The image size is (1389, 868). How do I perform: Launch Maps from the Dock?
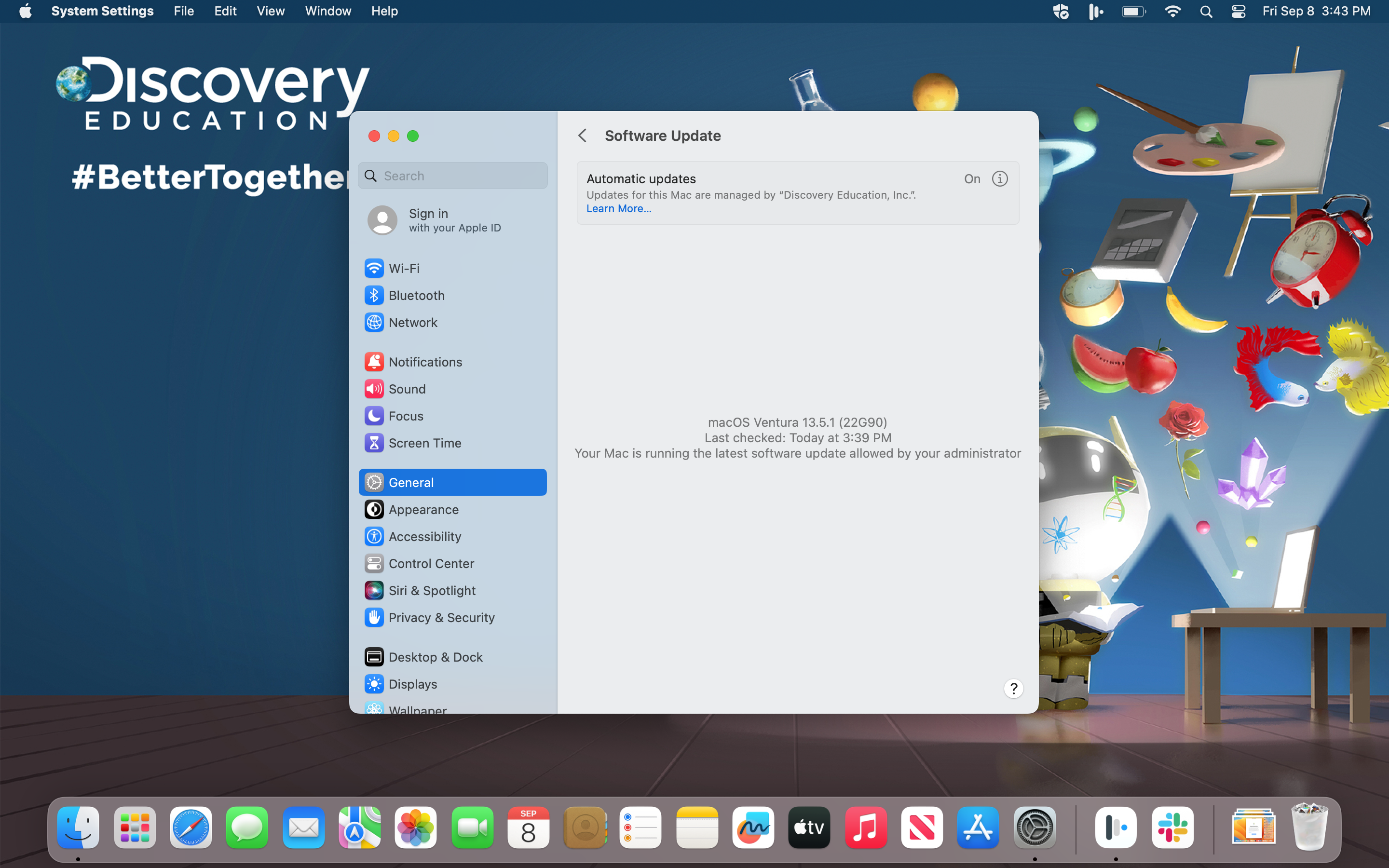(359, 827)
